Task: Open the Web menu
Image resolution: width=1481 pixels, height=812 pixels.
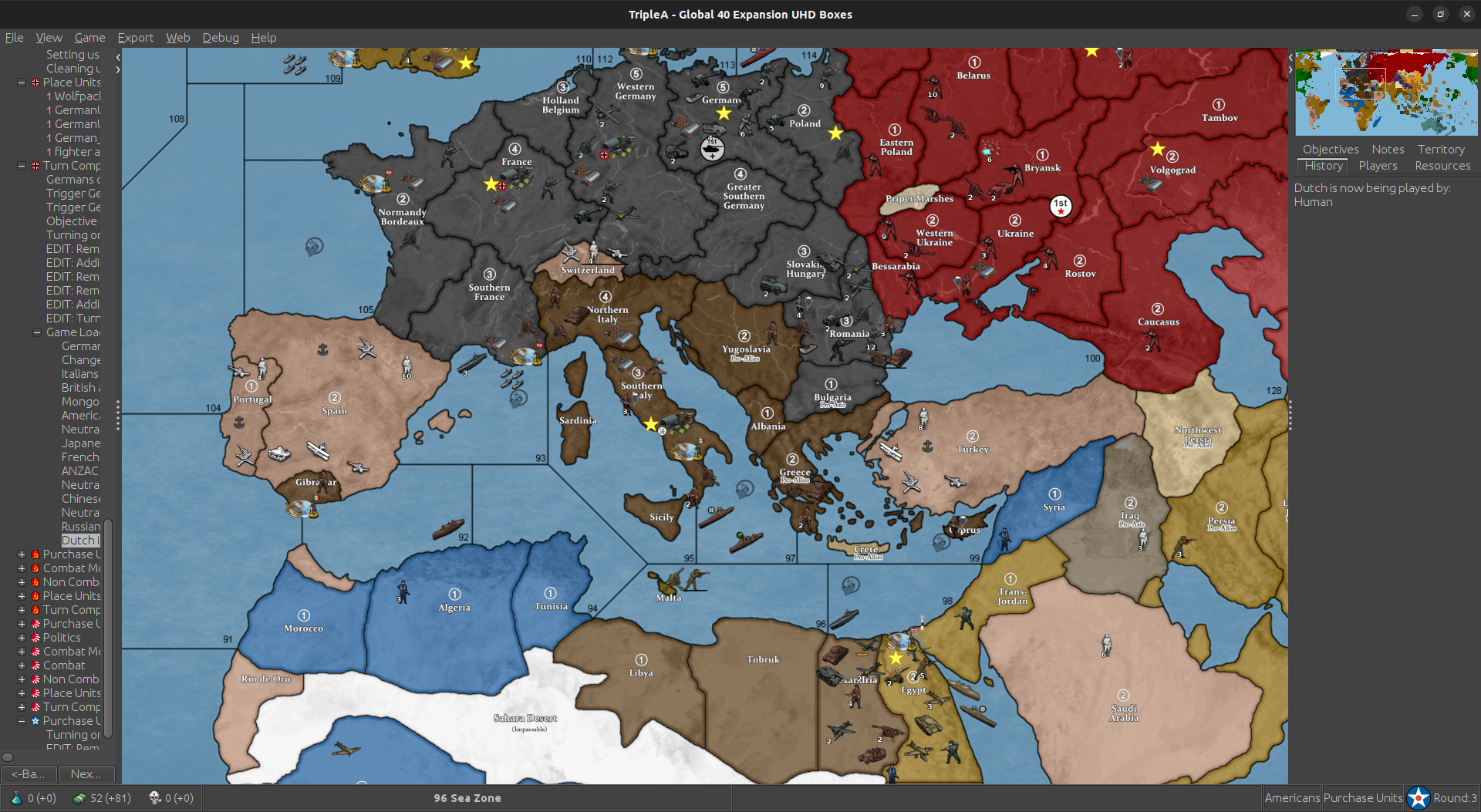Action: 177,37
